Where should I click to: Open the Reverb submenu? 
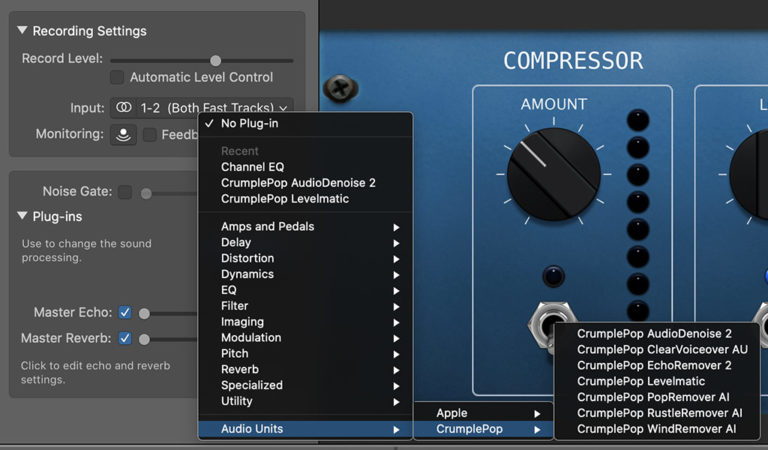[306, 369]
